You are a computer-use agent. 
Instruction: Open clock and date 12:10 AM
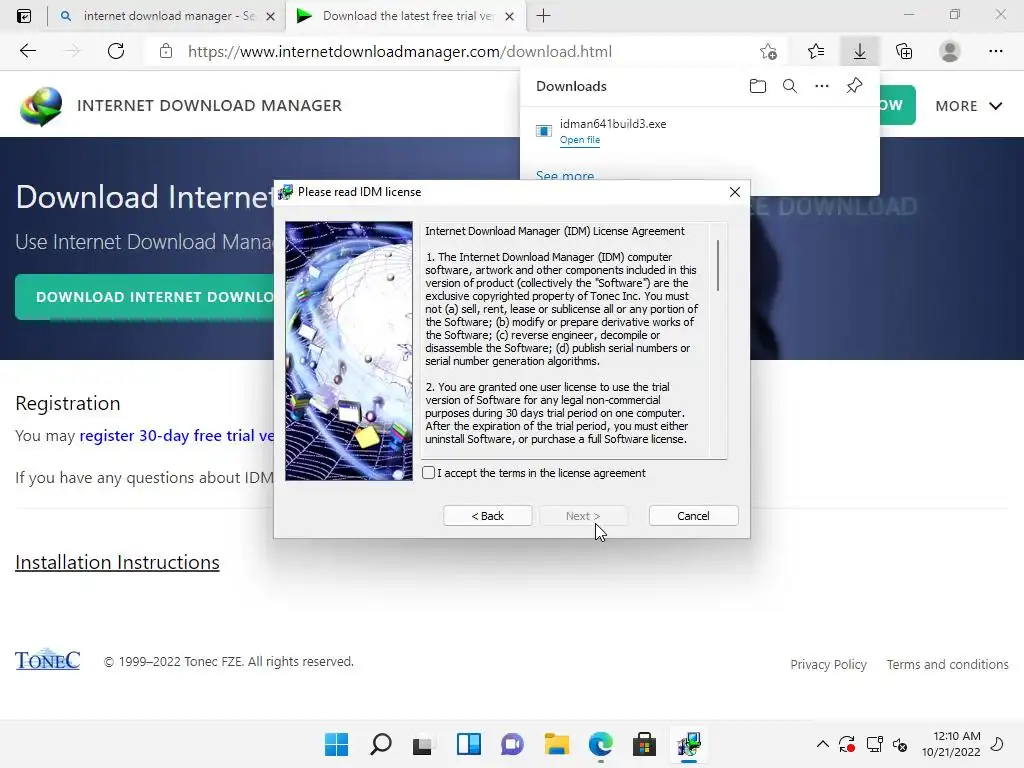coord(952,744)
